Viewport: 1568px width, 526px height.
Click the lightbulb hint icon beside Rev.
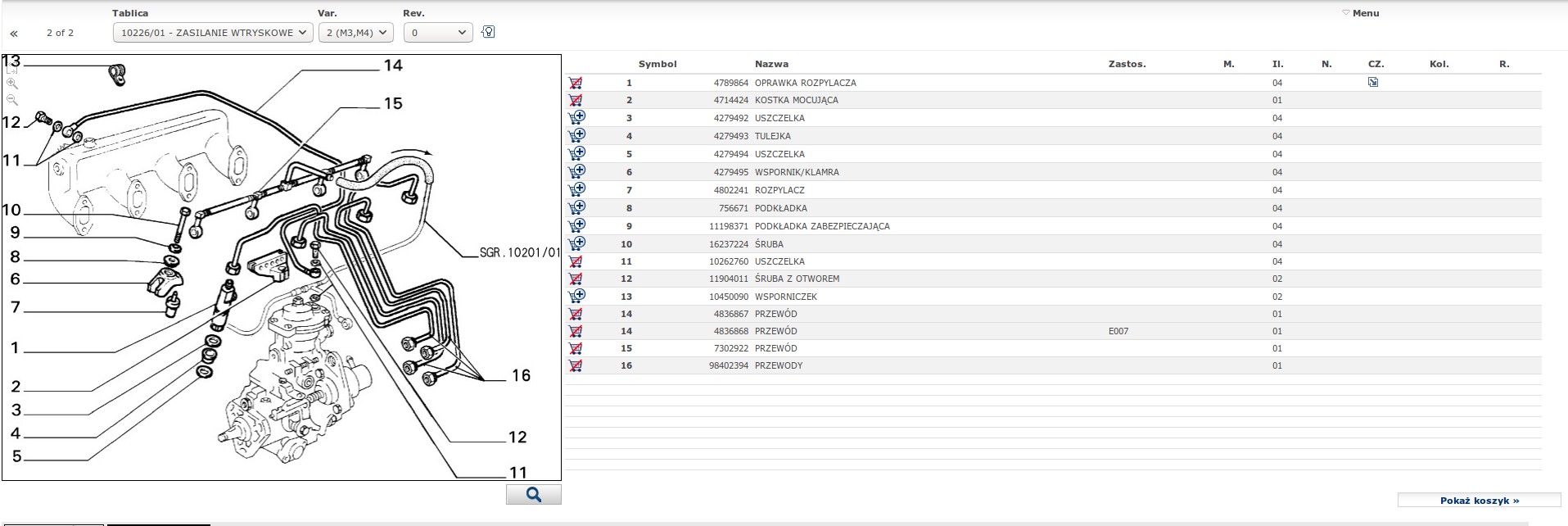[x=489, y=33]
